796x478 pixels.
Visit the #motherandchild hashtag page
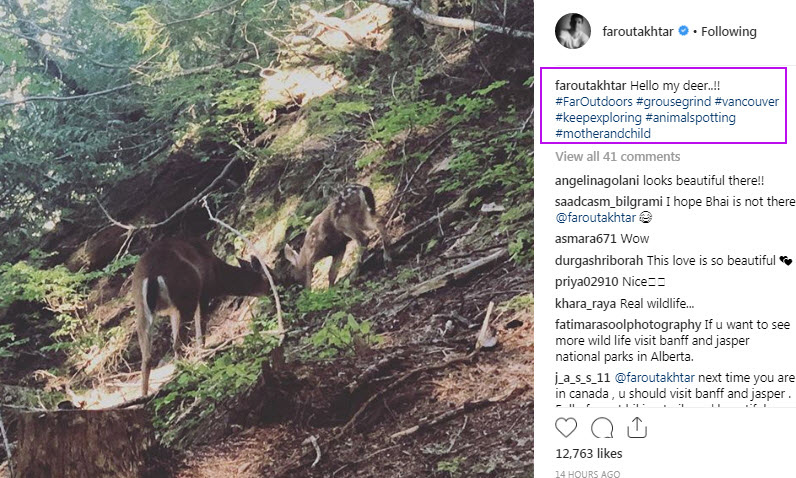click(603, 134)
